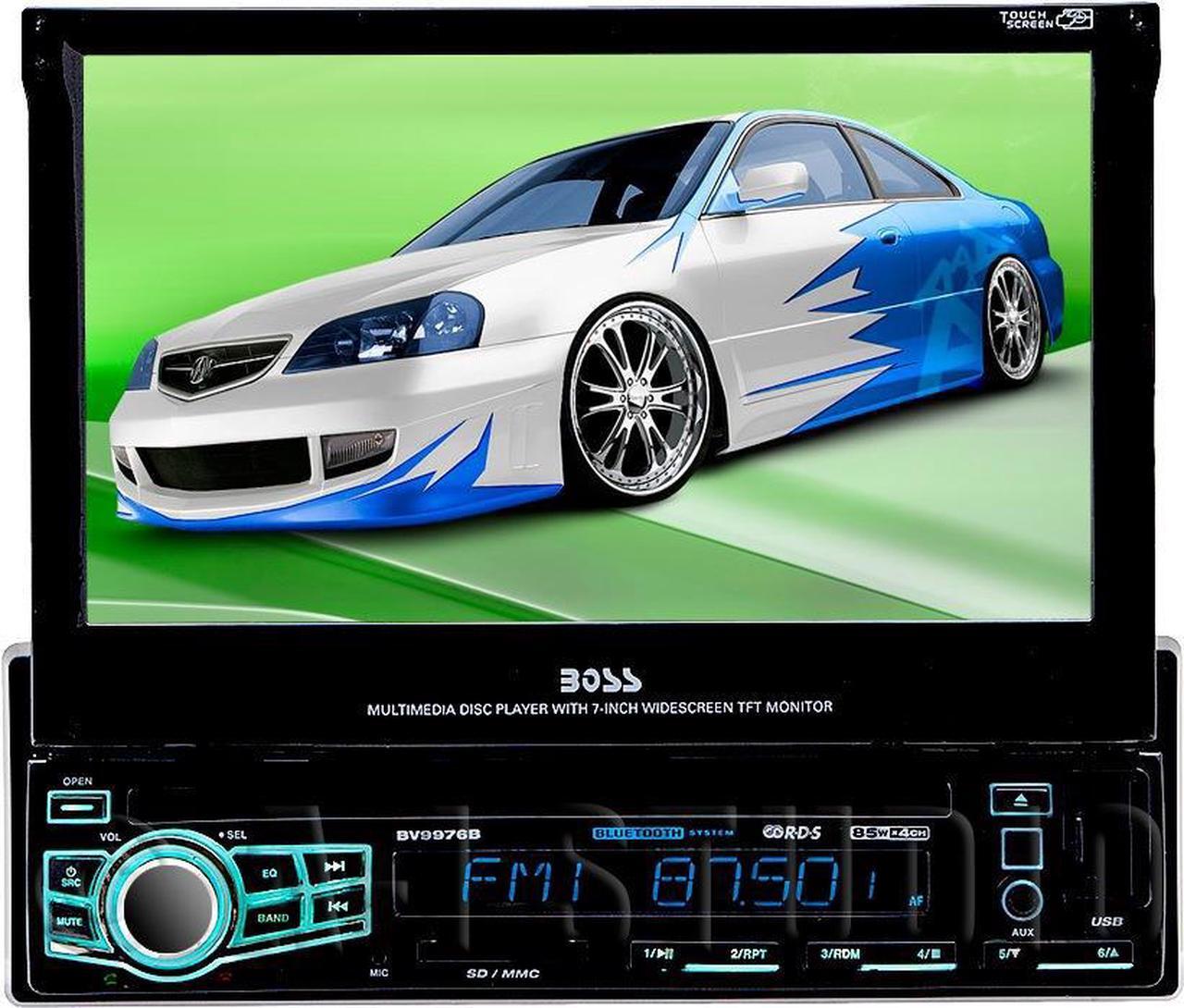Stop playback with preset 4 button
The width and height of the screenshot is (1184, 1008).
pyautogui.click(x=928, y=953)
